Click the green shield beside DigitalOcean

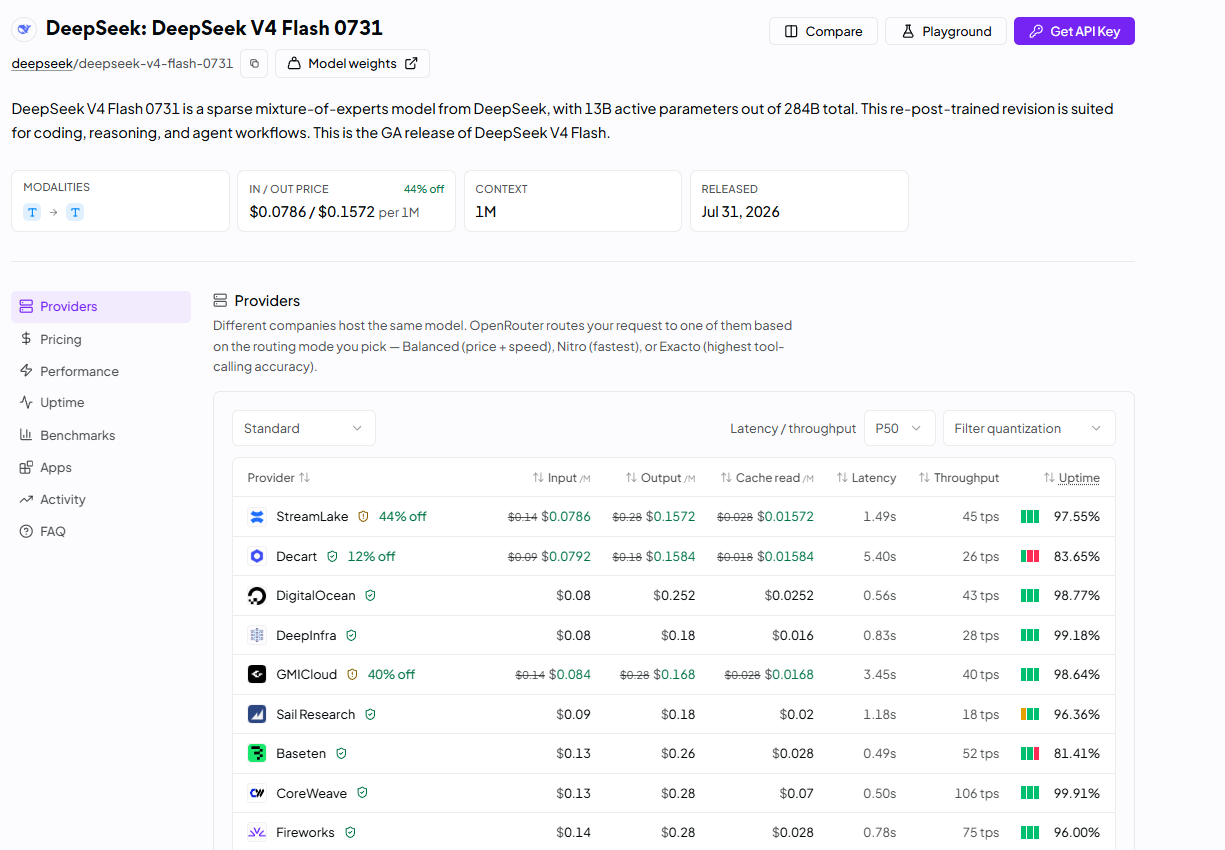click(x=370, y=596)
